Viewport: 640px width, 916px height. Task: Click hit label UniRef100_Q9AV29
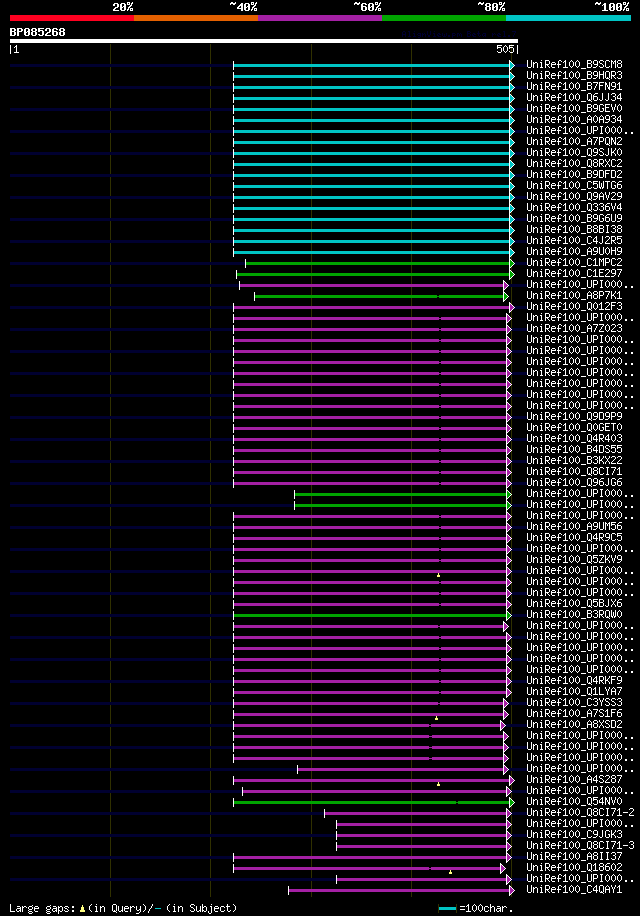574,196
